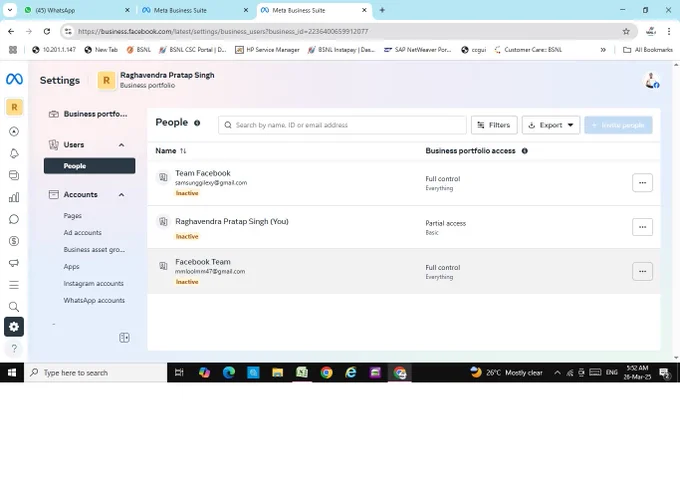This screenshot has height=495, width=680.
Task: Open the Home compass icon in sidebar
Action: [x=14, y=131]
